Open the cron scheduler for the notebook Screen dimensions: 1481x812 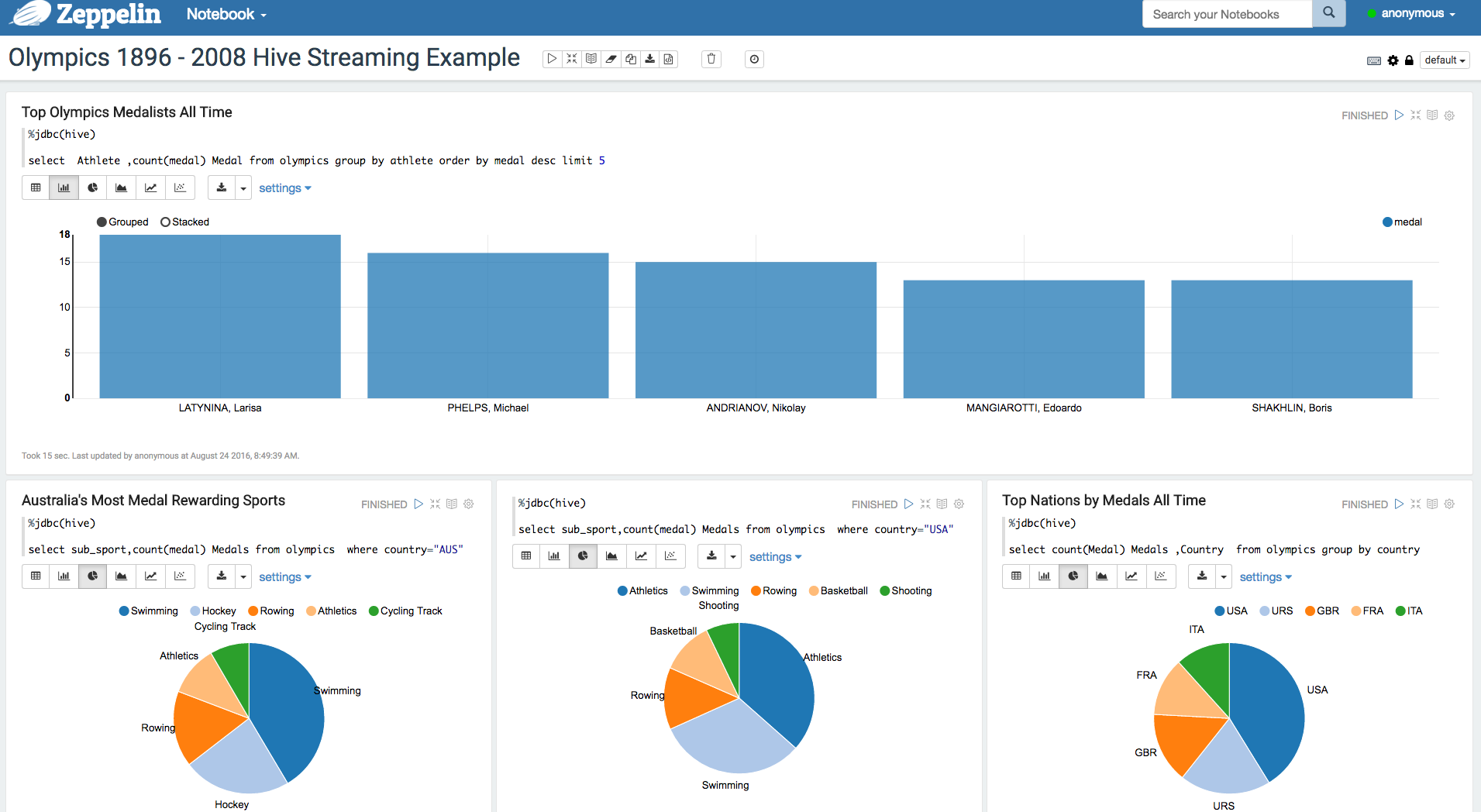[x=753, y=59]
